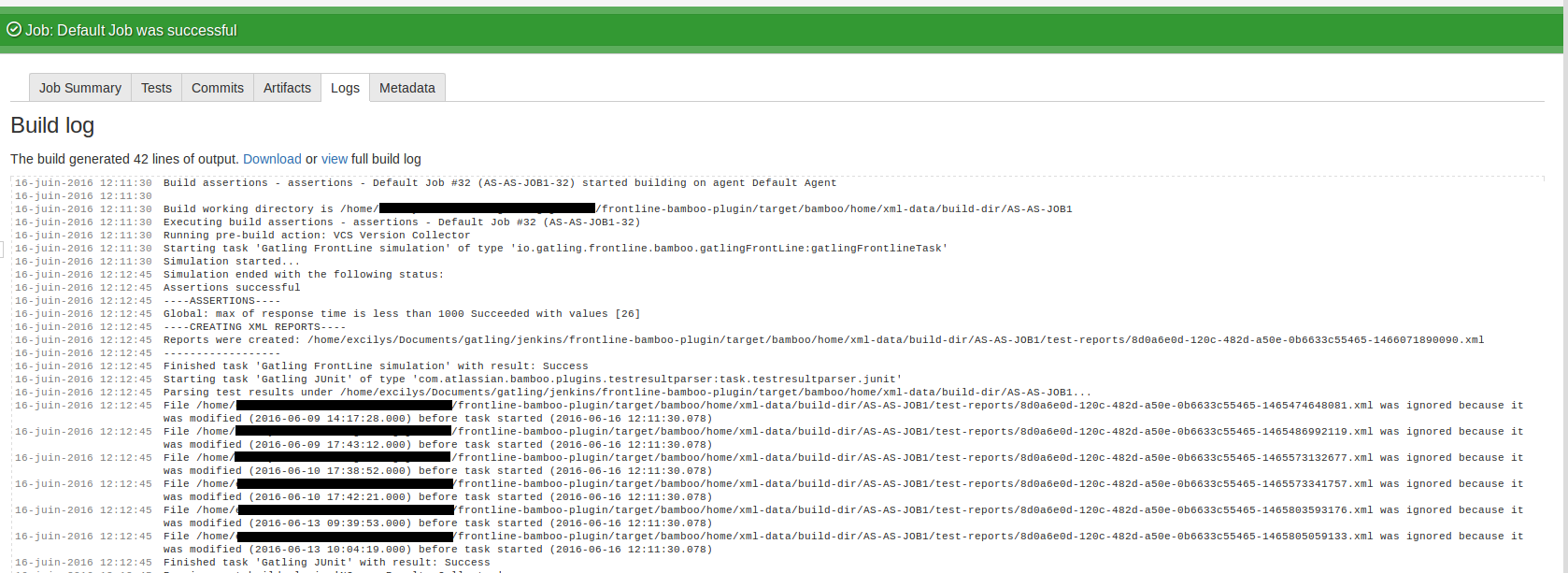Image resolution: width=1568 pixels, height=573 pixels.
Task: Go to the Artifacts tab
Action: 287,88
